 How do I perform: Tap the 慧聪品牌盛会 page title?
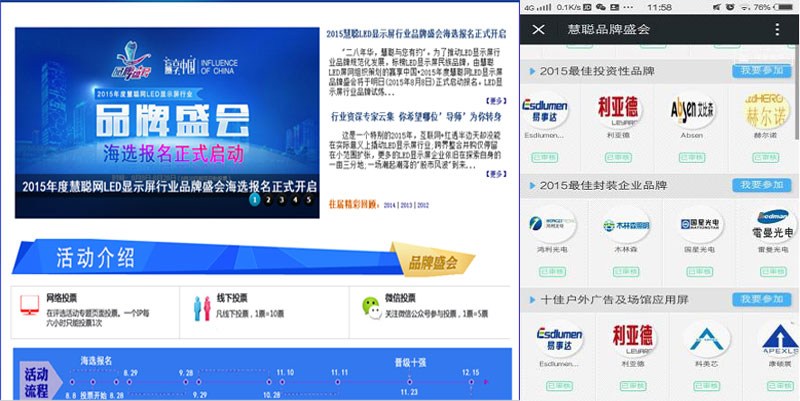[x=609, y=30]
